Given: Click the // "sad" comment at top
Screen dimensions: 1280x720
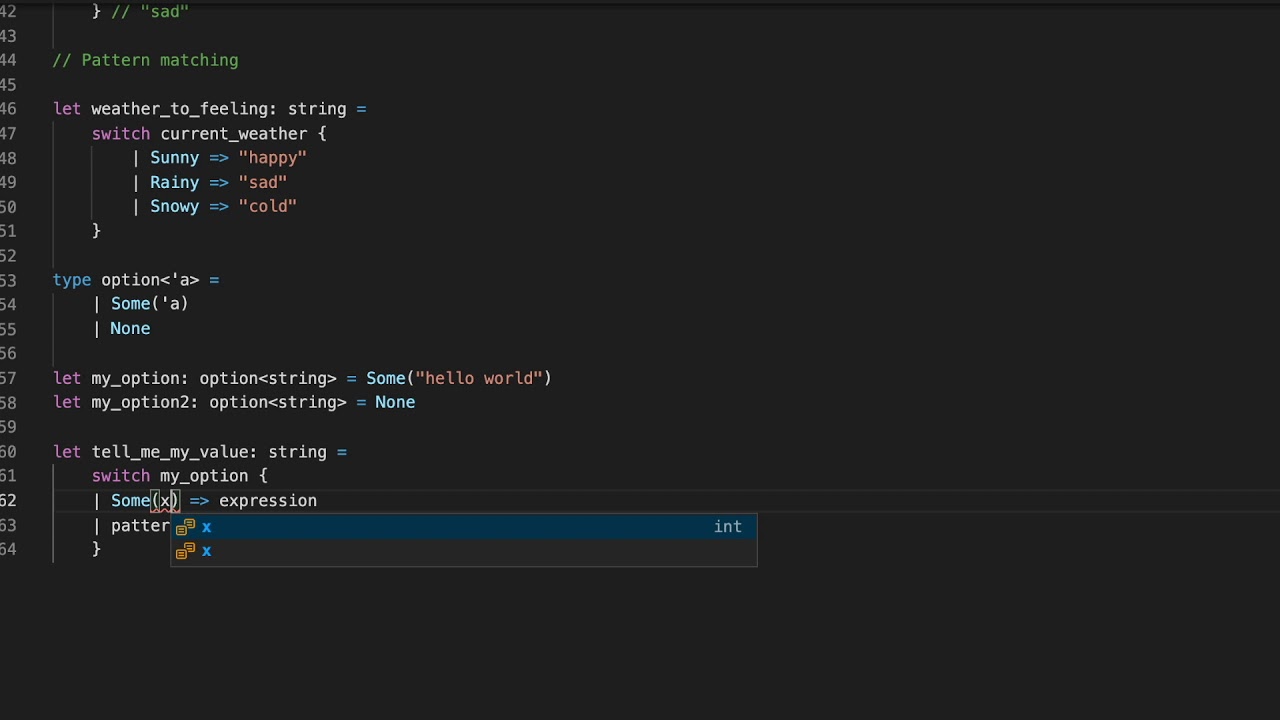Looking at the screenshot, I should click(150, 12).
